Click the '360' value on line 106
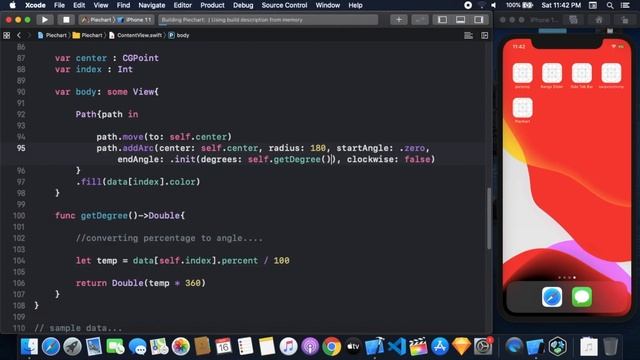This screenshot has width=640, height=360. (x=193, y=283)
